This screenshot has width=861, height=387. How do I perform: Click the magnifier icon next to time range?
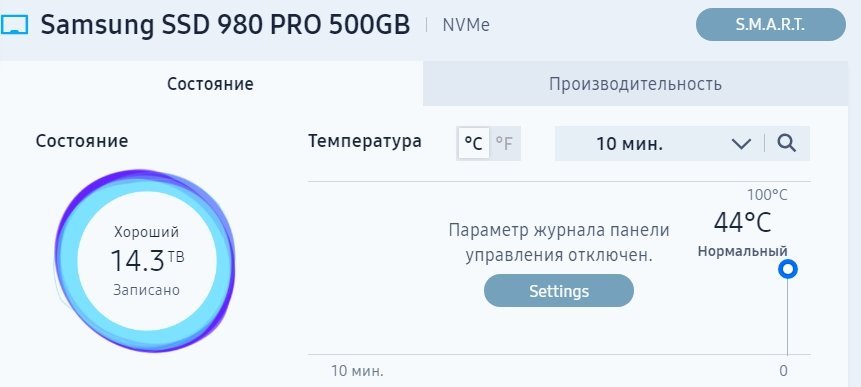point(787,144)
